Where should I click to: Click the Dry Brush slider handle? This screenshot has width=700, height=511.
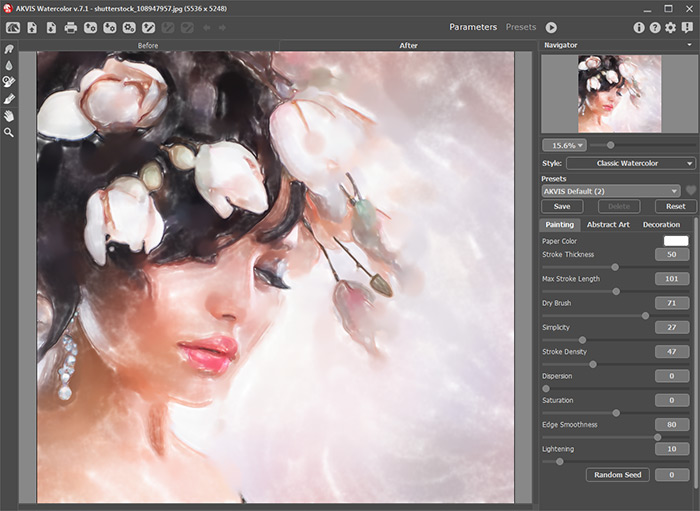tap(645, 316)
